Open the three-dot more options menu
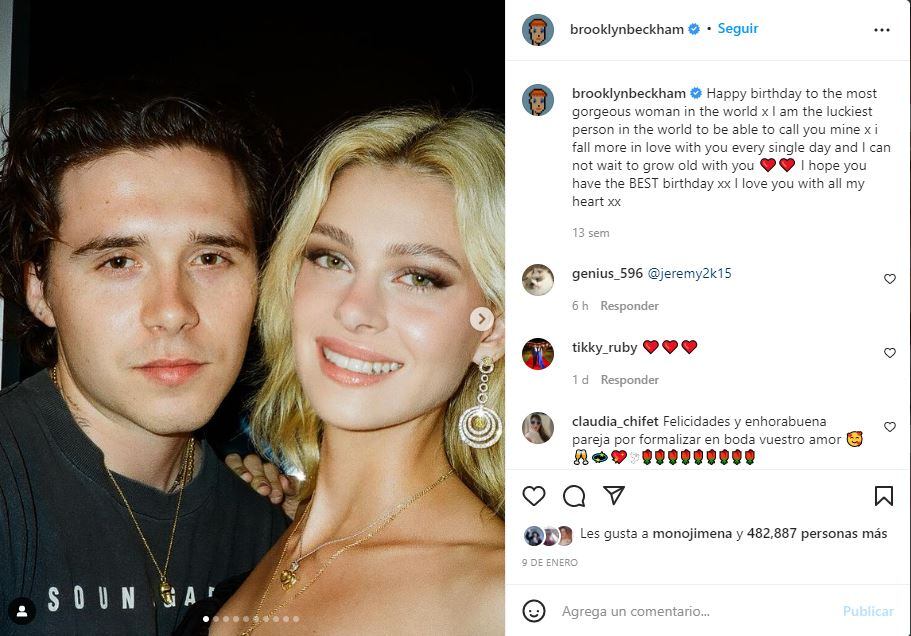911x636 pixels. tap(881, 30)
